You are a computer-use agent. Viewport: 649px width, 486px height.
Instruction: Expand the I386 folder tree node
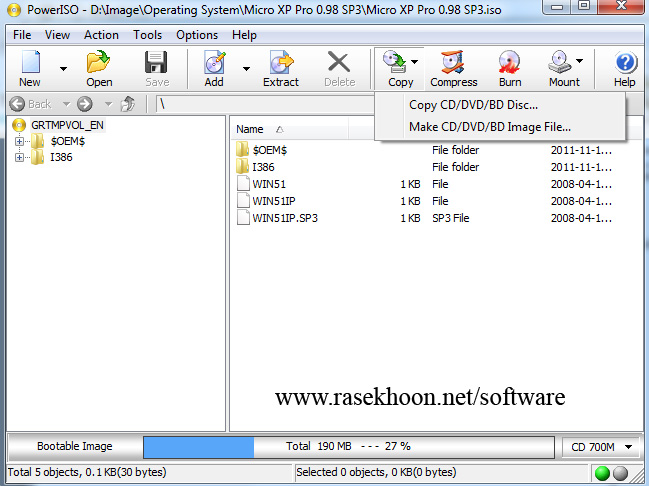[x=19, y=157]
